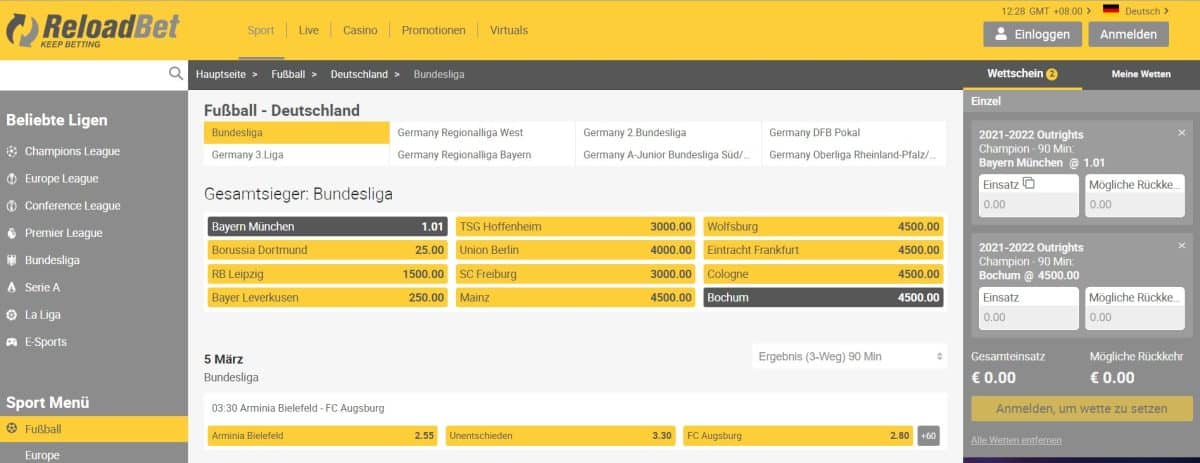Click the search input field
The height and width of the screenshot is (463, 1200).
point(82,74)
